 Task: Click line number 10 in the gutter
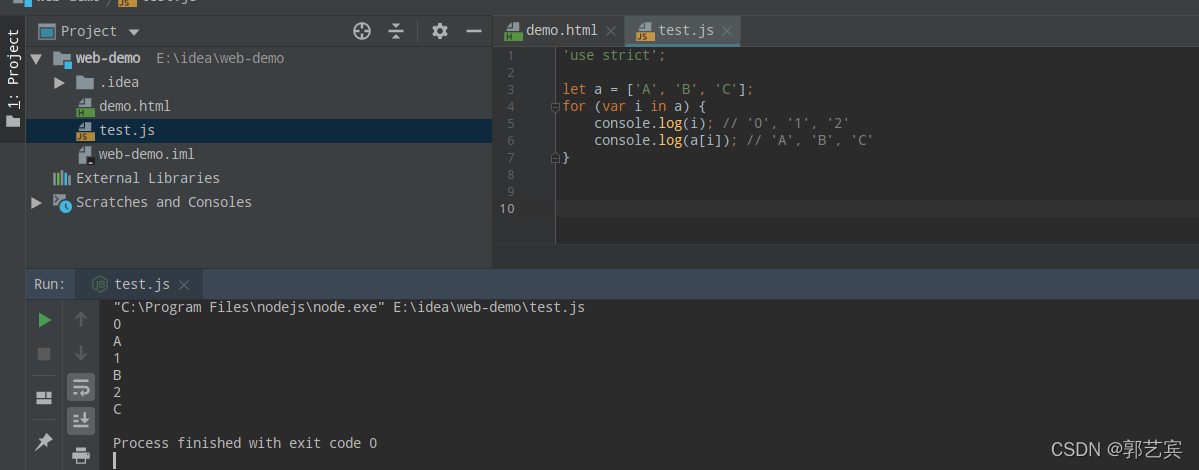tap(507, 209)
